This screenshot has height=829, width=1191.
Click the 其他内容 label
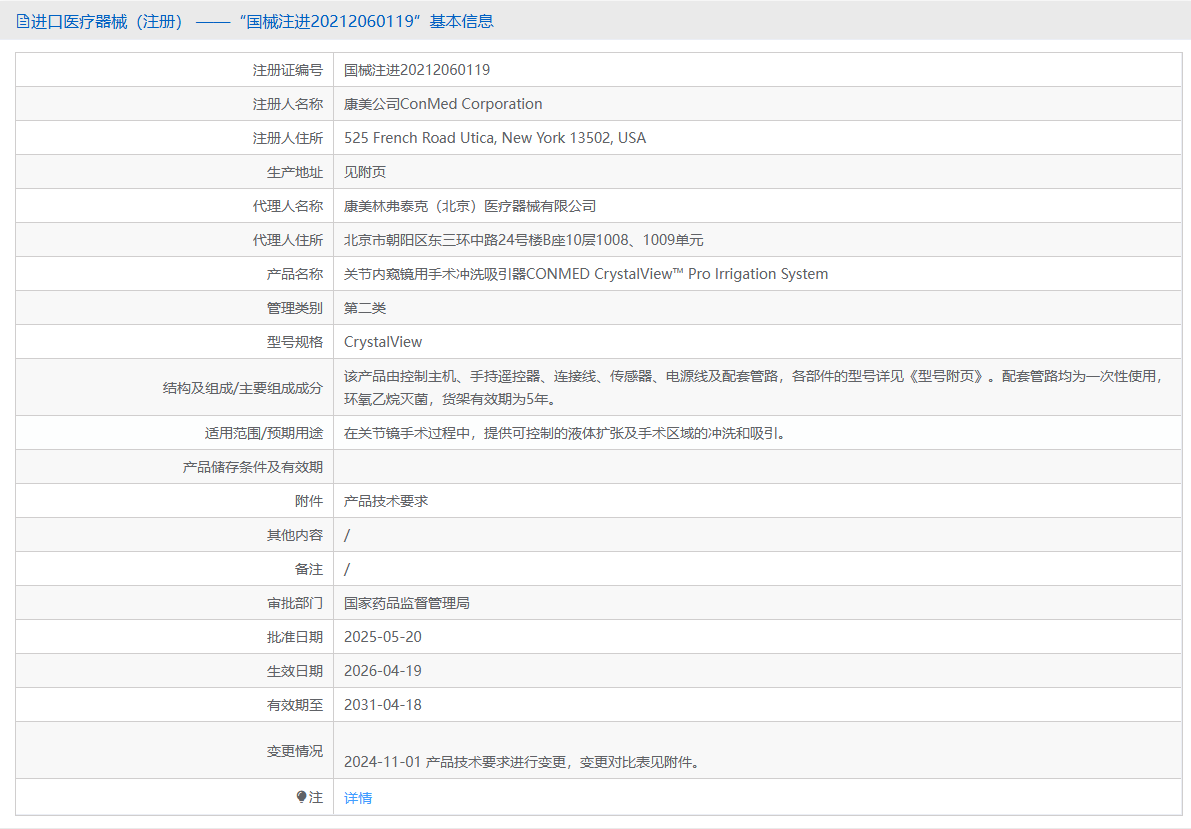click(295, 536)
